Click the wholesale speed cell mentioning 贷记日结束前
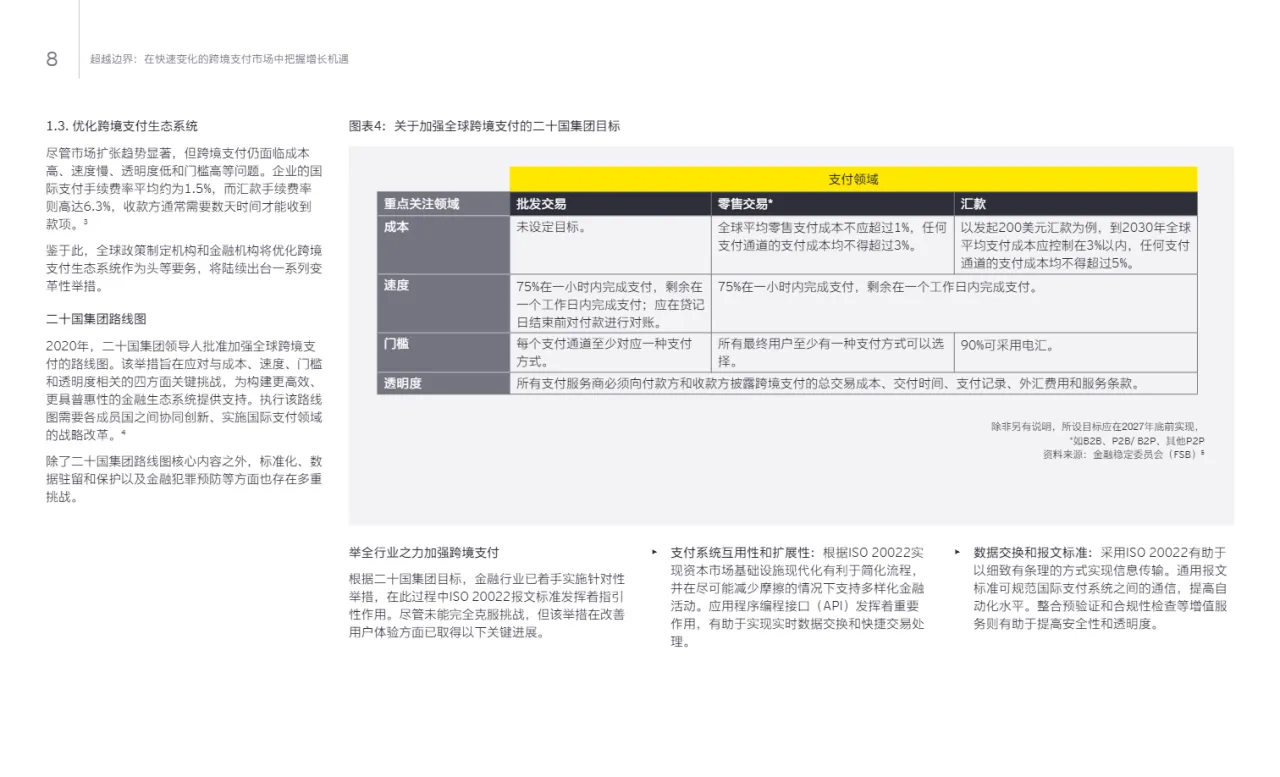1280x777 pixels. (x=610, y=303)
